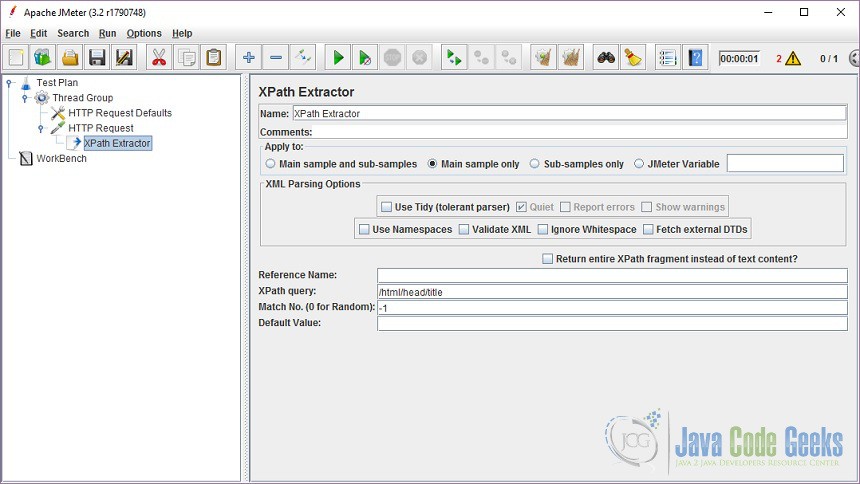Click the 00:00:01 elapsed time display
The width and height of the screenshot is (860, 484).
739,58
